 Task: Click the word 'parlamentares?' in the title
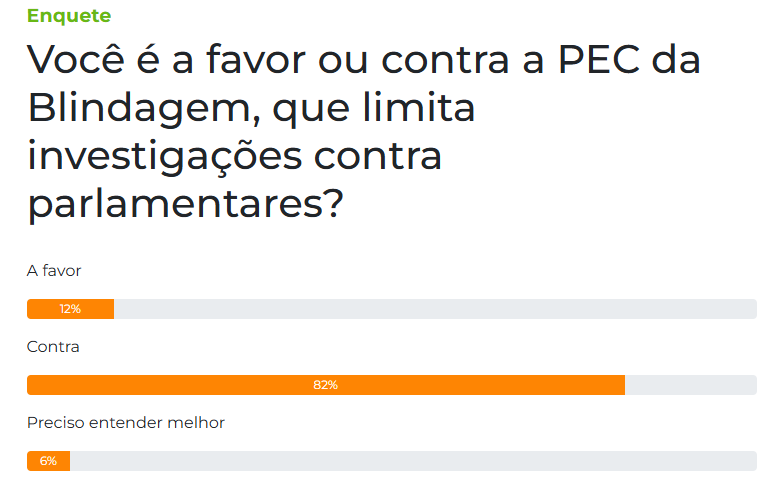click(186, 204)
